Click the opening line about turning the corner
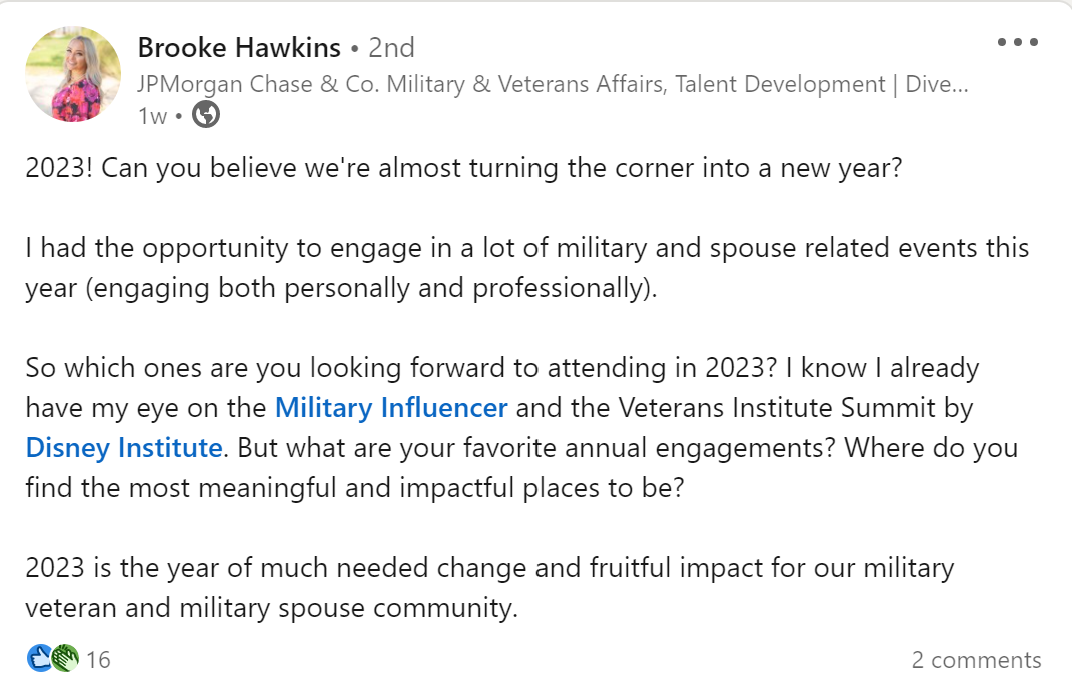Screen dimensions: 1072x684 (464, 167)
